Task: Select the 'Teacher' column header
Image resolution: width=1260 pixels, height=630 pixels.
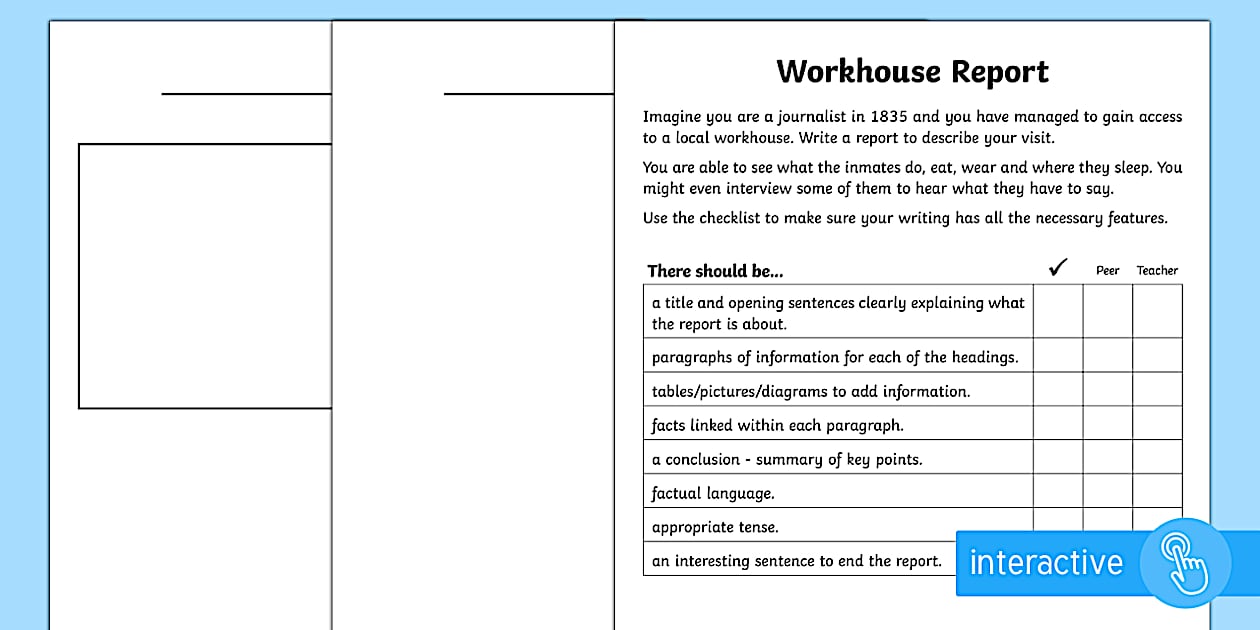Action: tap(1157, 270)
